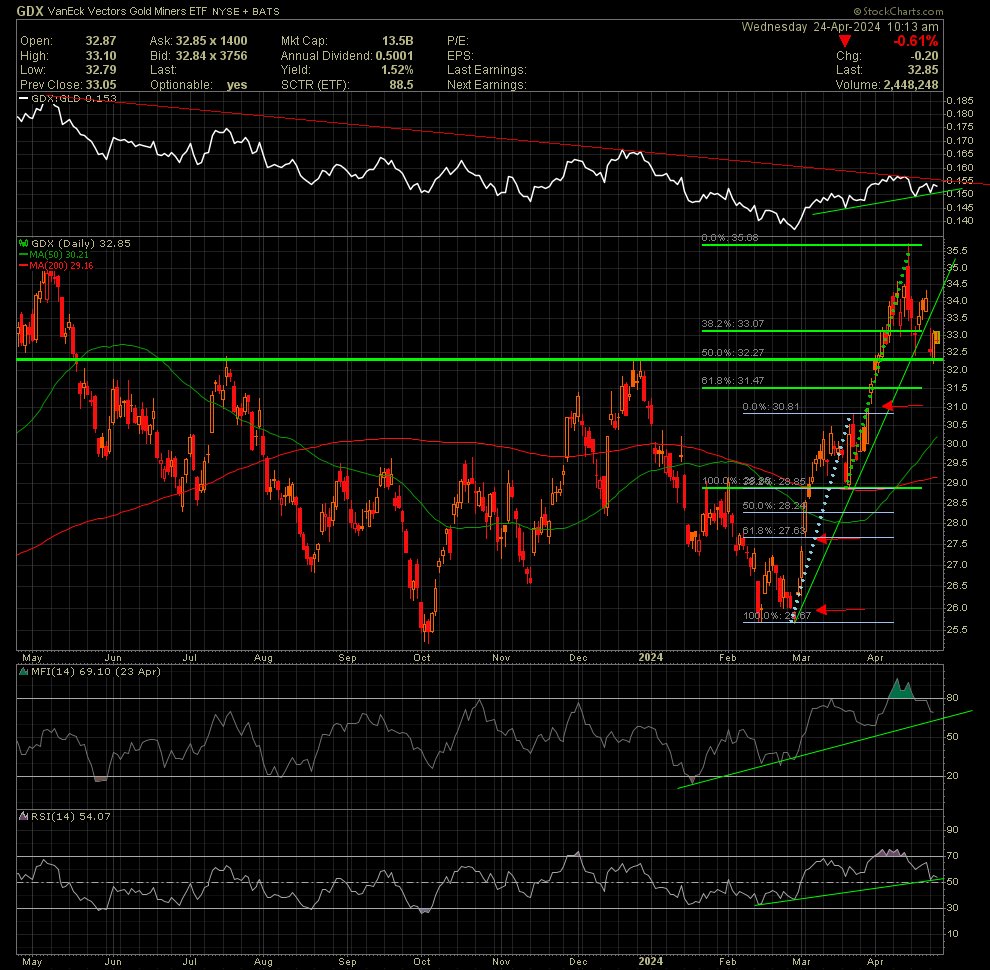Click the 10 level on RSI axis
990x970 pixels.
953,933
